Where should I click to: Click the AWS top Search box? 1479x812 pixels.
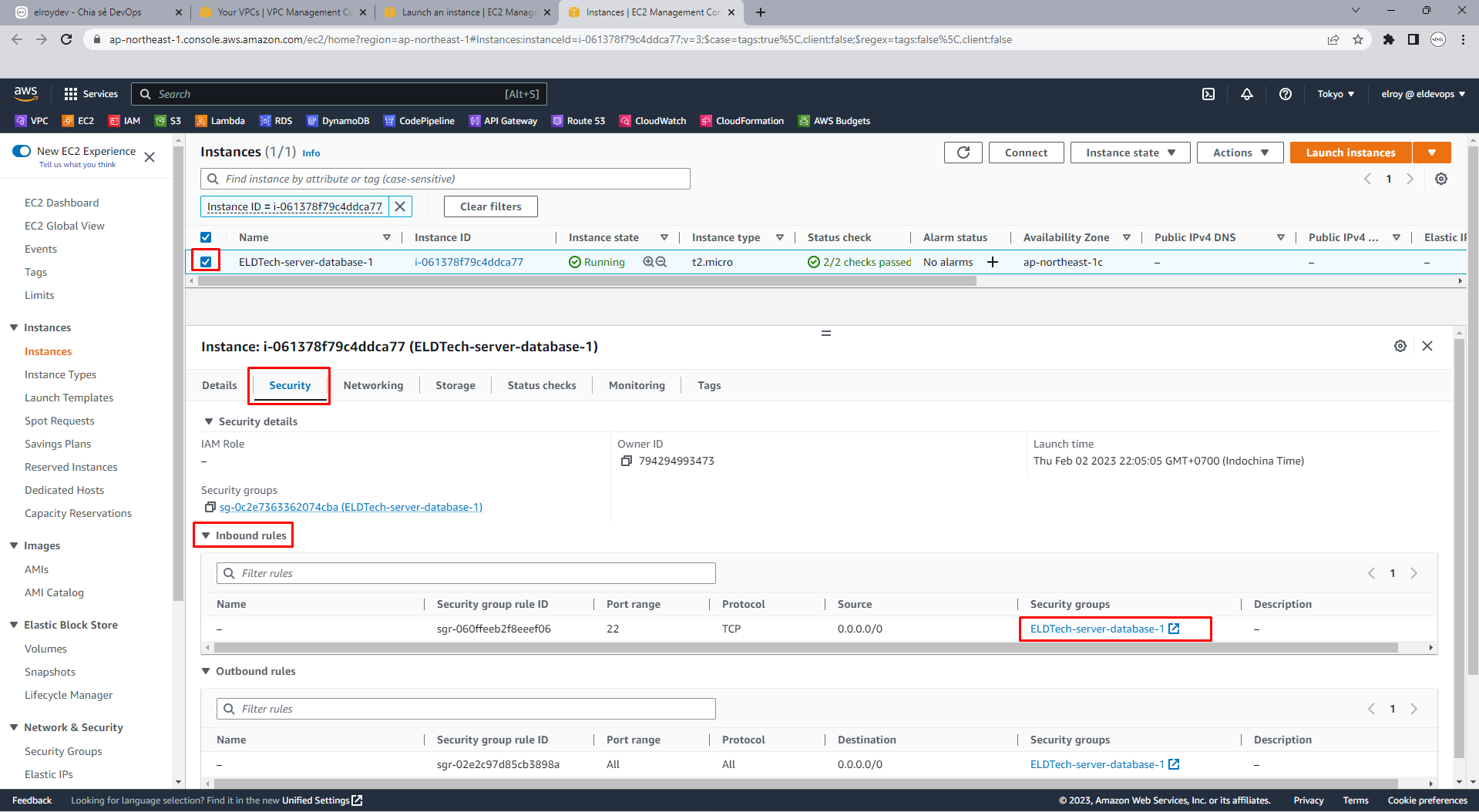coord(339,94)
